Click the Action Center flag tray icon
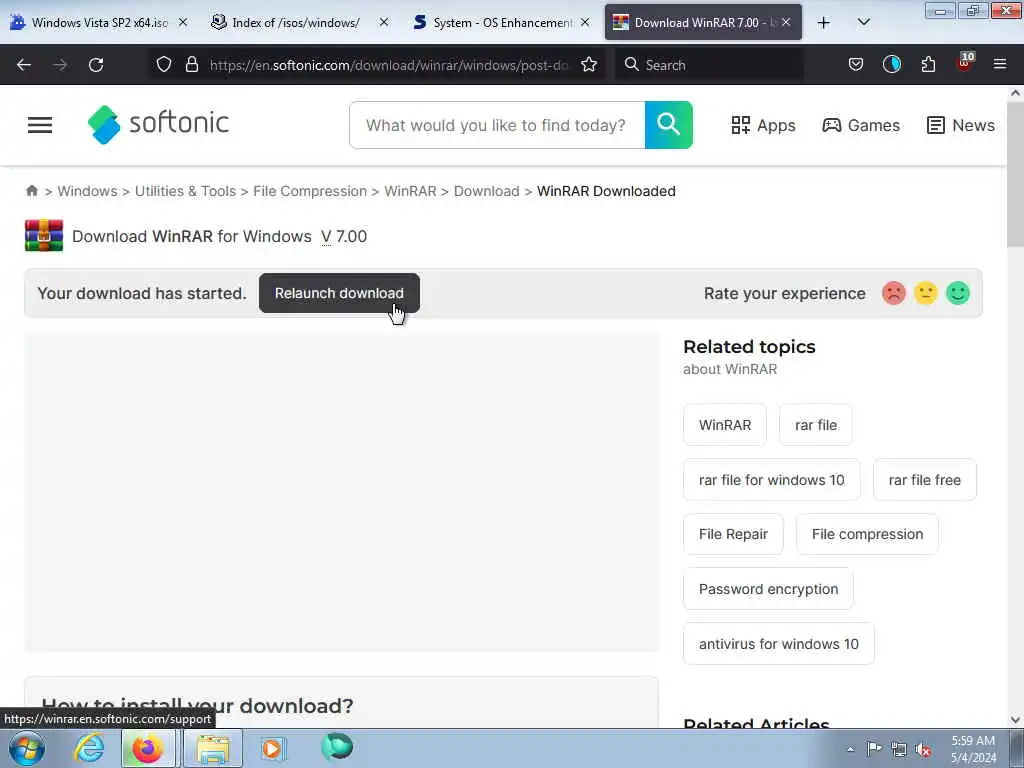The height and width of the screenshot is (768, 1024). click(x=874, y=749)
